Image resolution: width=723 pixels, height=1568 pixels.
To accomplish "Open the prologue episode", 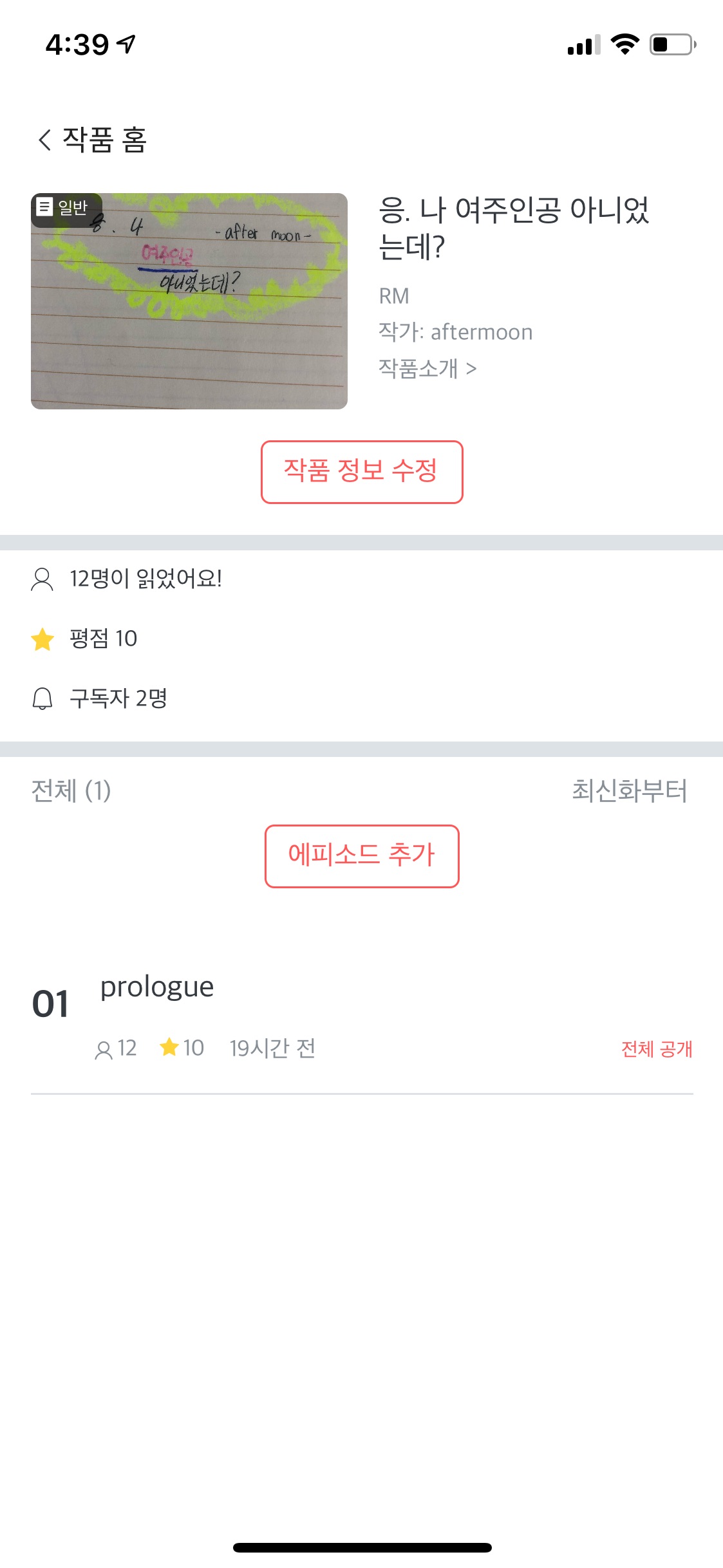I will point(157,987).
